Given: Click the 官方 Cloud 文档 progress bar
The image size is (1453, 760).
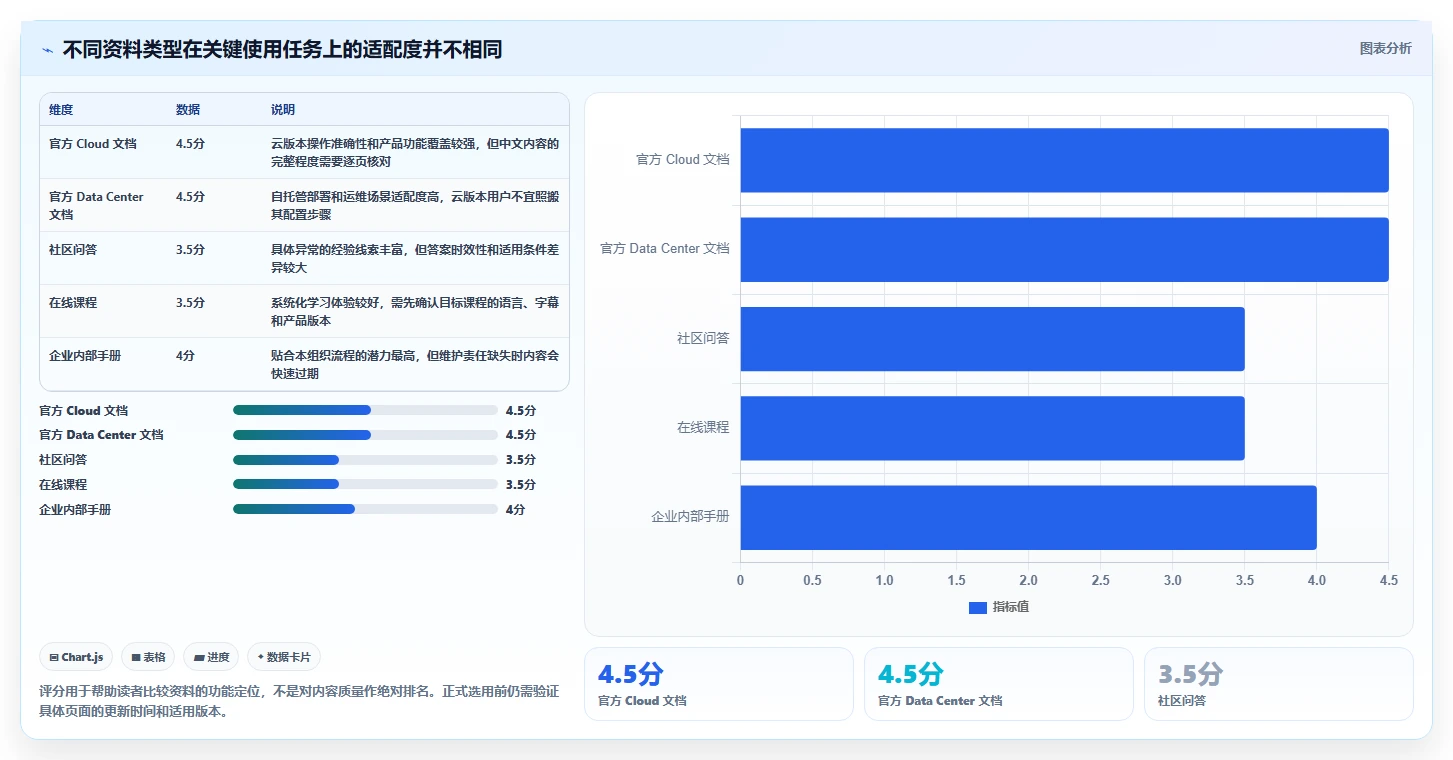Looking at the screenshot, I should coord(365,410).
